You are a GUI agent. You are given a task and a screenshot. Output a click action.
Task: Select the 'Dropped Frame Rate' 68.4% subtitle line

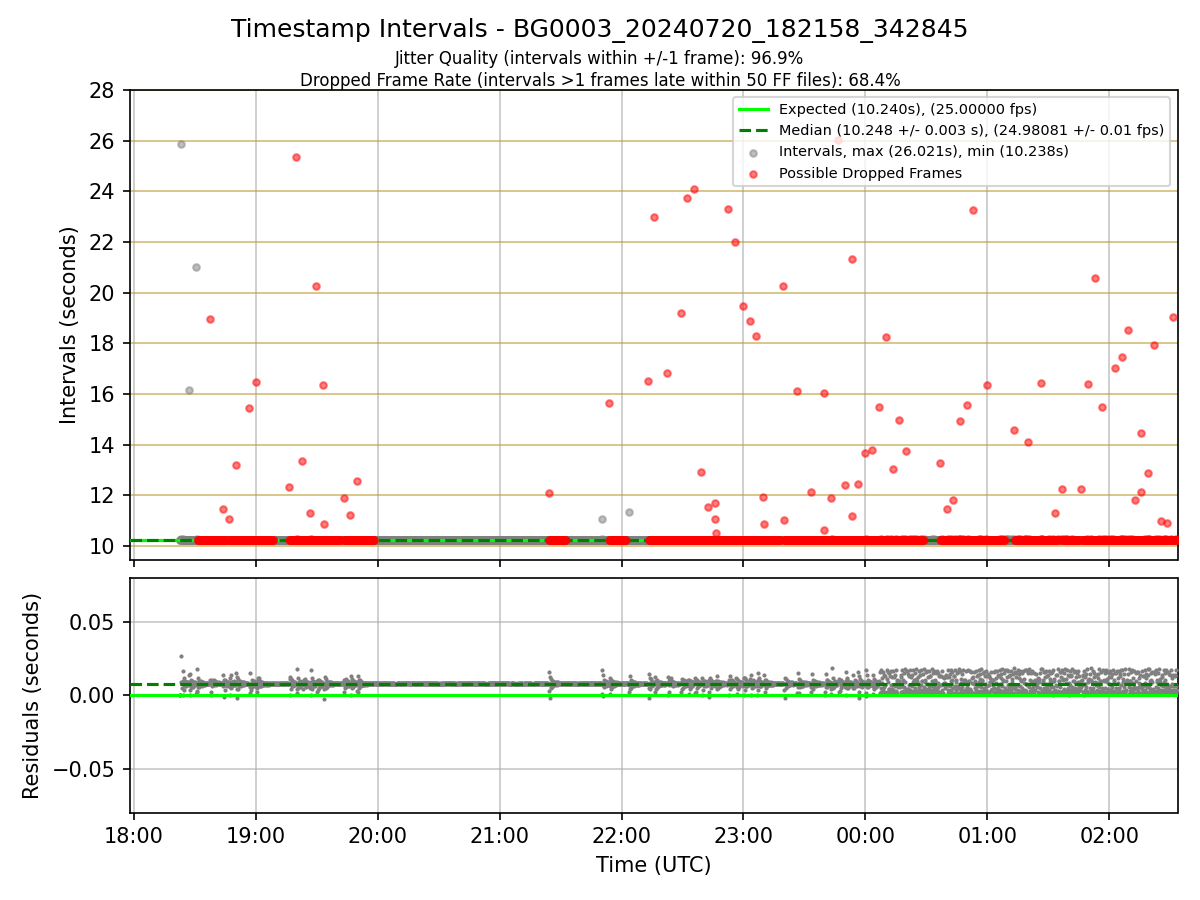pyautogui.click(x=600, y=80)
